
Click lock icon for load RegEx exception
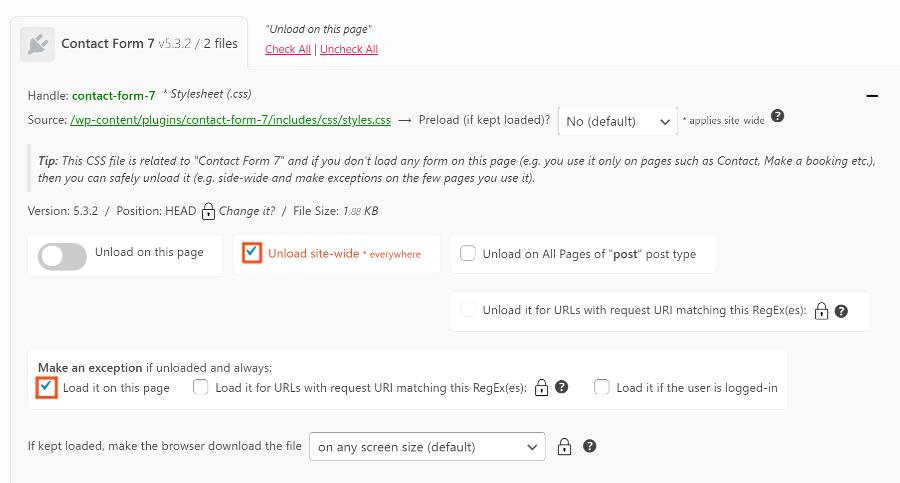541,388
